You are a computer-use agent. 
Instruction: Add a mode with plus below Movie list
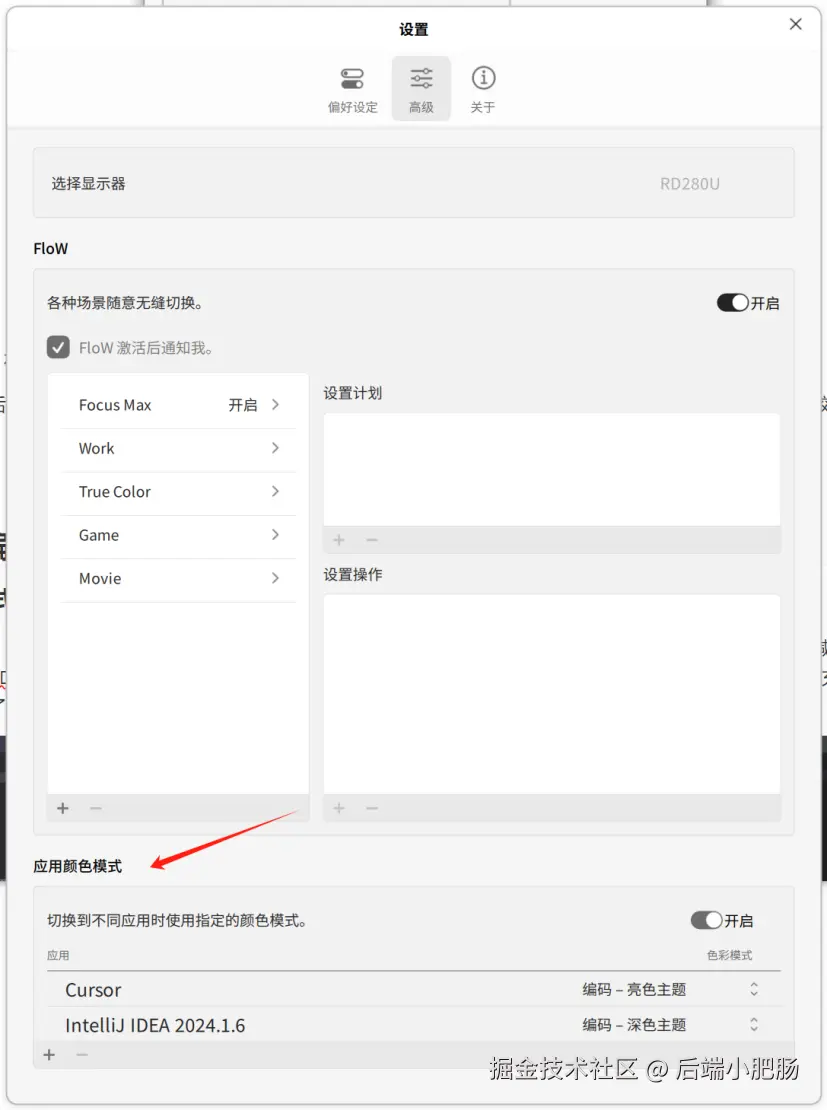tap(63, 808)
